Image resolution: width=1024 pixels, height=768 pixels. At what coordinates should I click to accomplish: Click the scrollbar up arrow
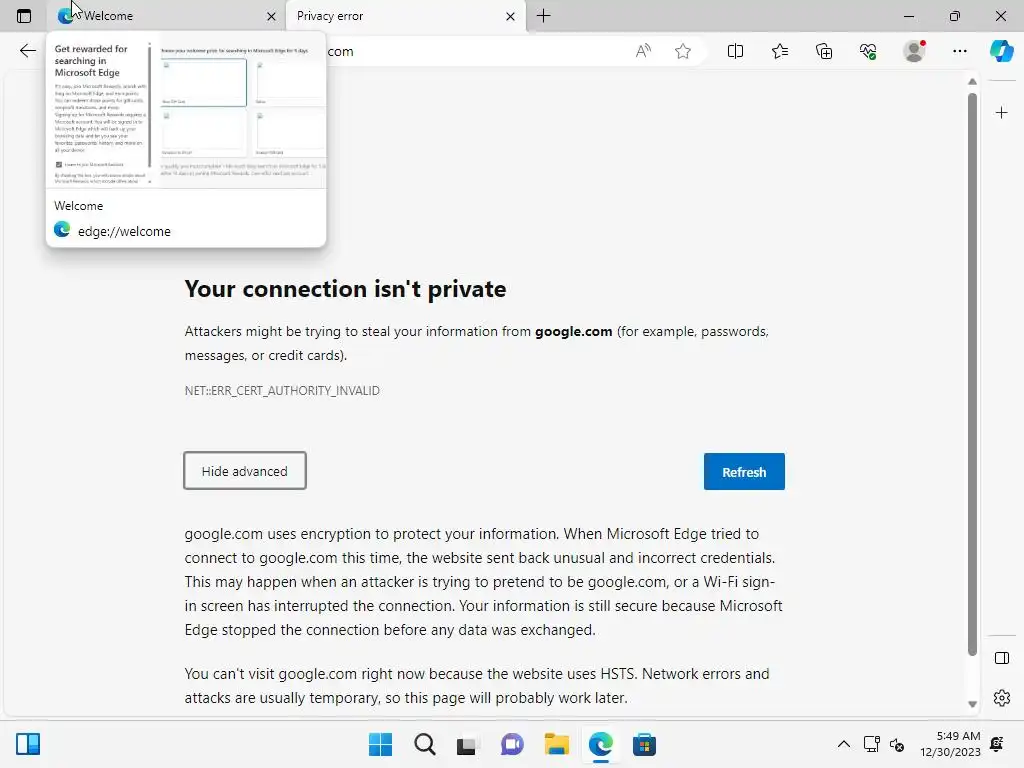point(972,82)
